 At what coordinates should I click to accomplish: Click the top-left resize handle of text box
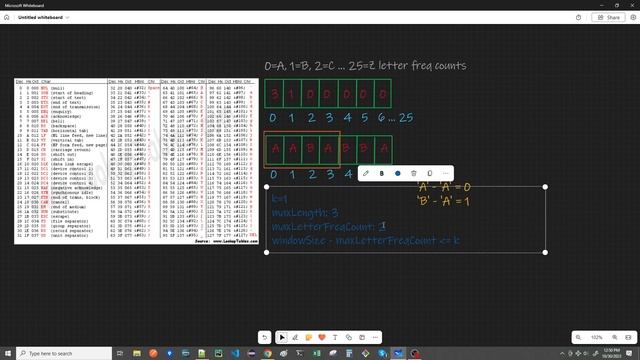click(267, 187)
